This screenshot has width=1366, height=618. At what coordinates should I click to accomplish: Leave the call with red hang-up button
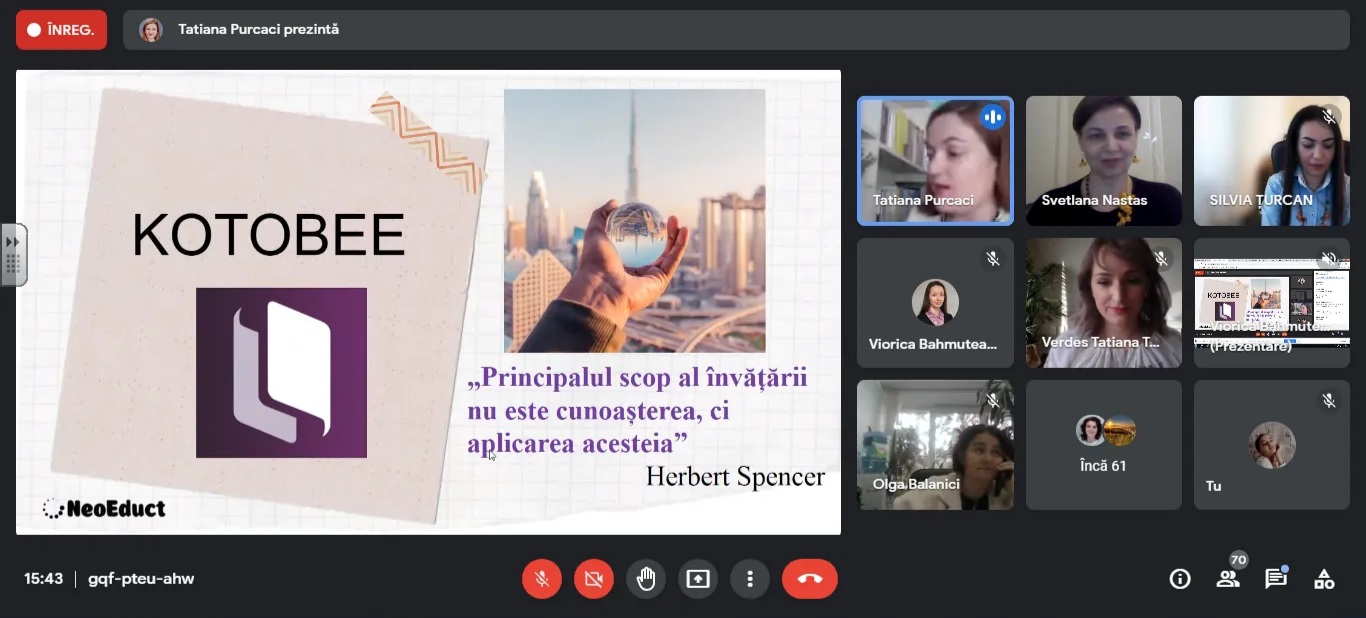pyautogui.click(x=809, y=579)
